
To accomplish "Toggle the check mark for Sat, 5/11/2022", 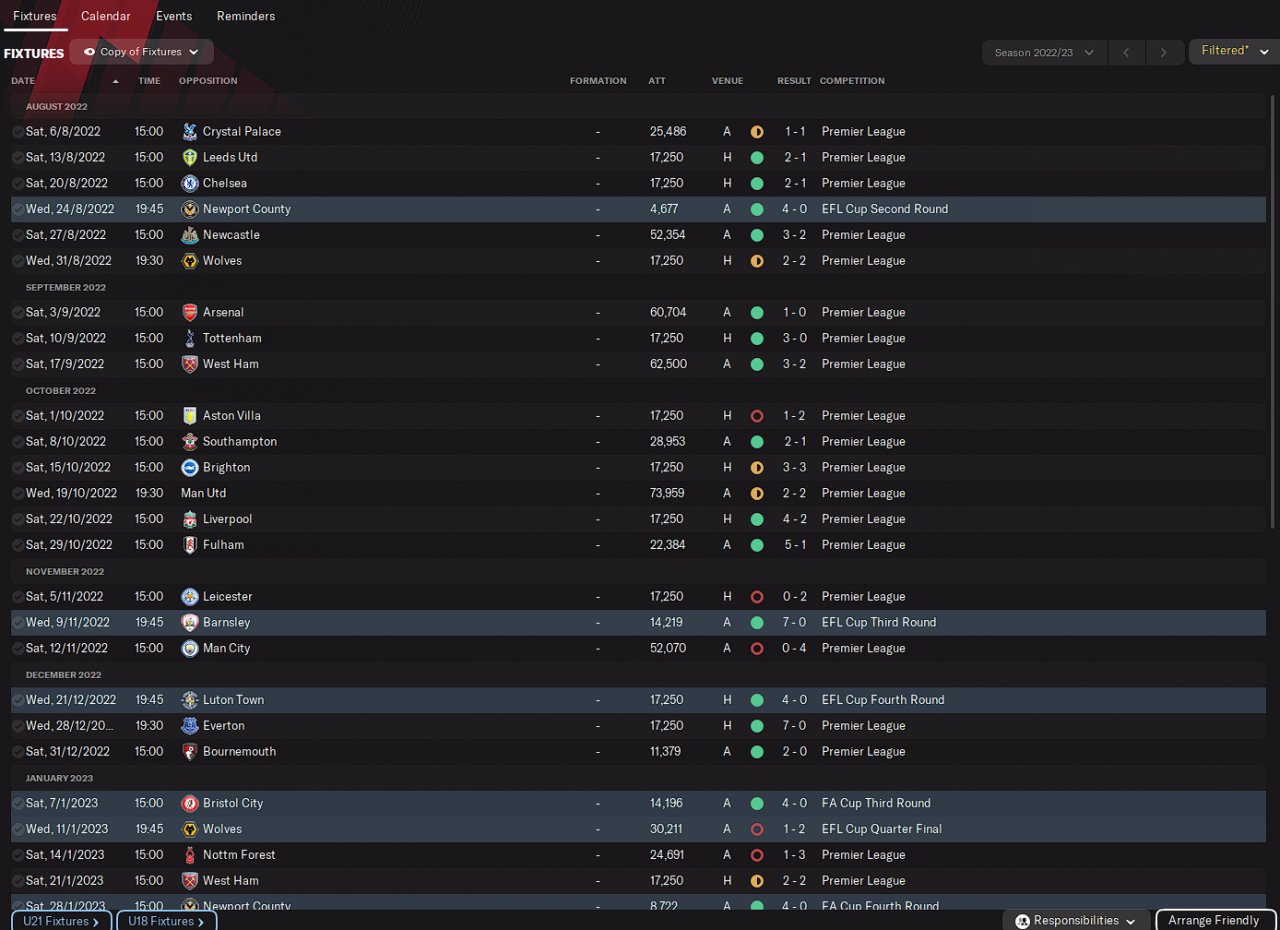I will pyautogui.click(x=18, y=597).
